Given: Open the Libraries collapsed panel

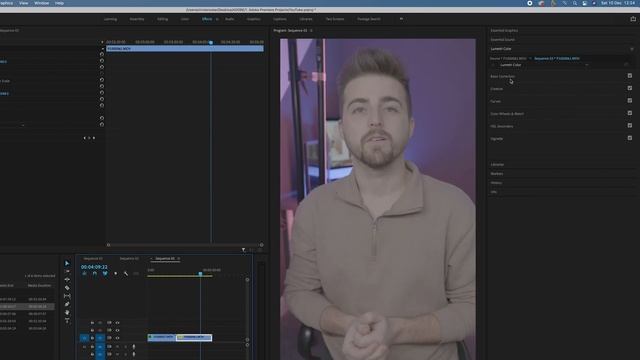Looking at the screenshot, I should click(x=497, y=164).
